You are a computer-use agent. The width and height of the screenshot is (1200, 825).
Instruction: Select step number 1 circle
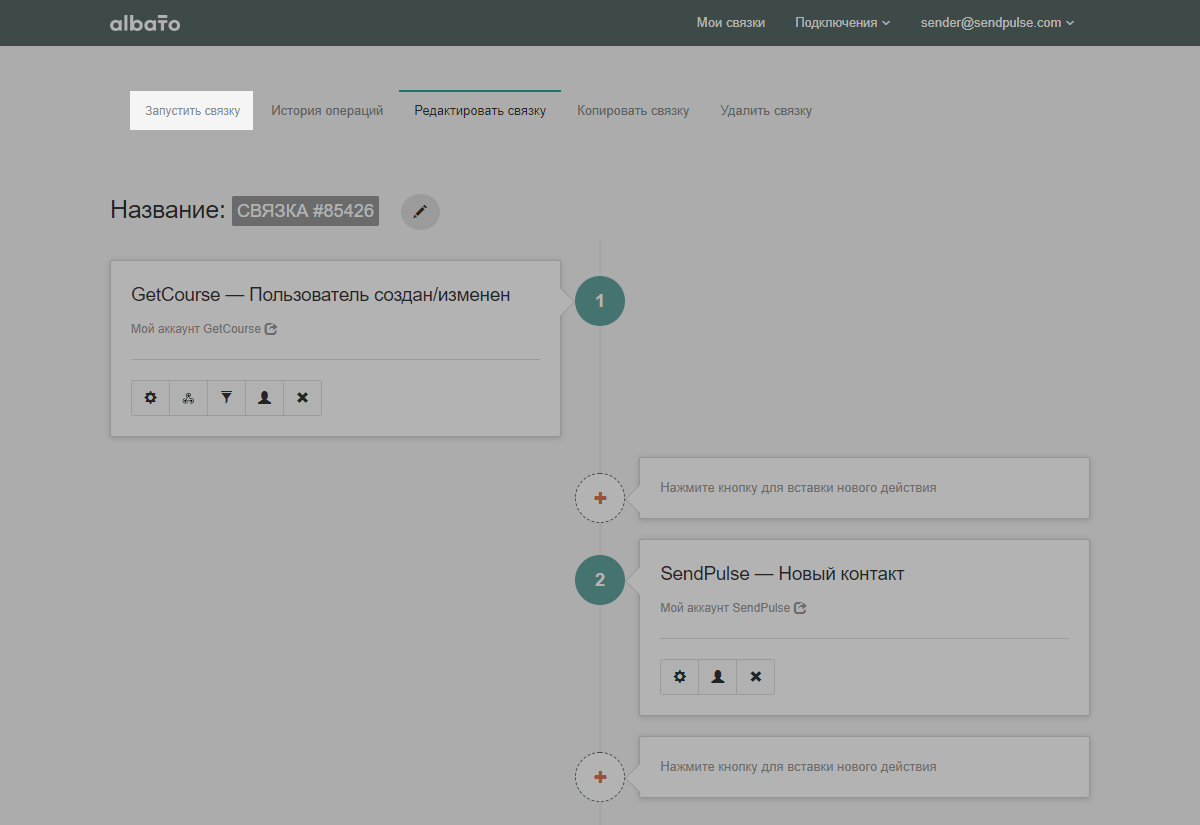pos(600,301)
